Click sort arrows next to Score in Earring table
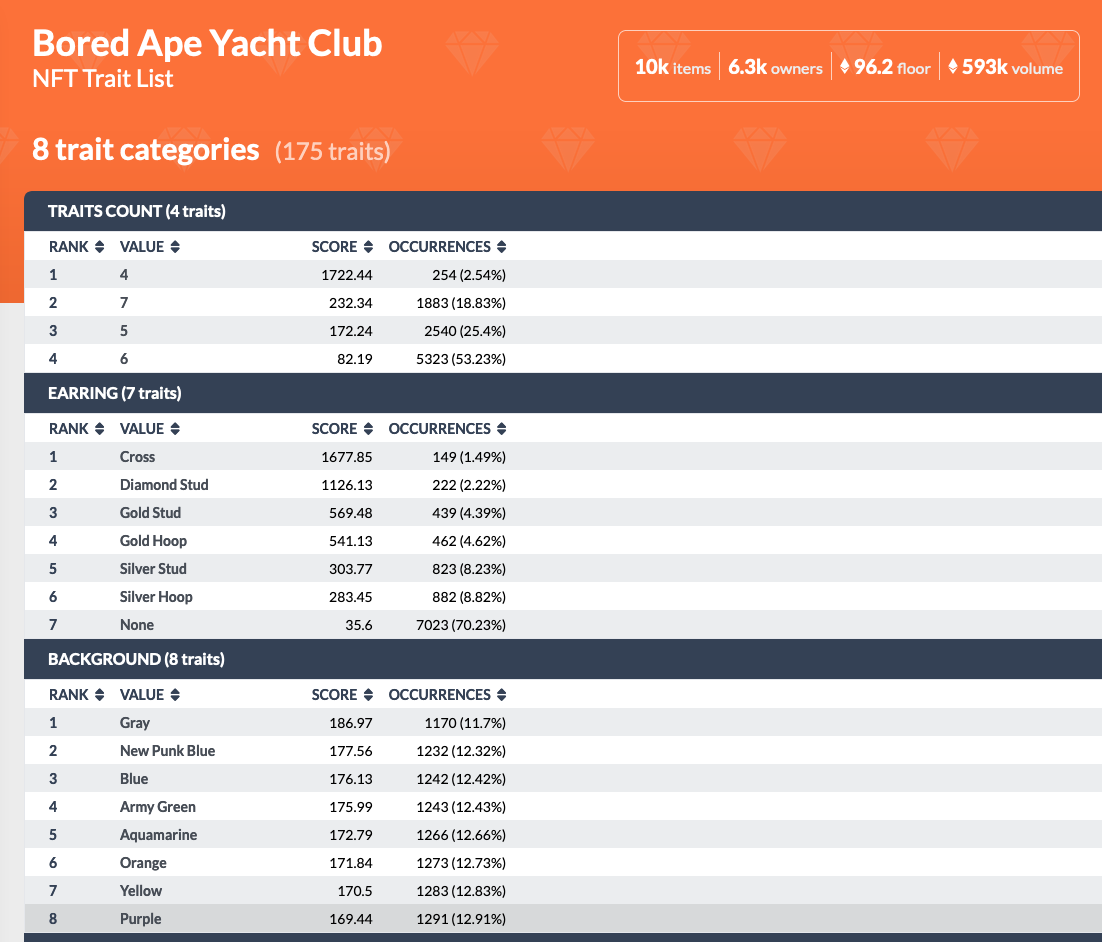Screen dimensions: 1102x942 [368, 429]
